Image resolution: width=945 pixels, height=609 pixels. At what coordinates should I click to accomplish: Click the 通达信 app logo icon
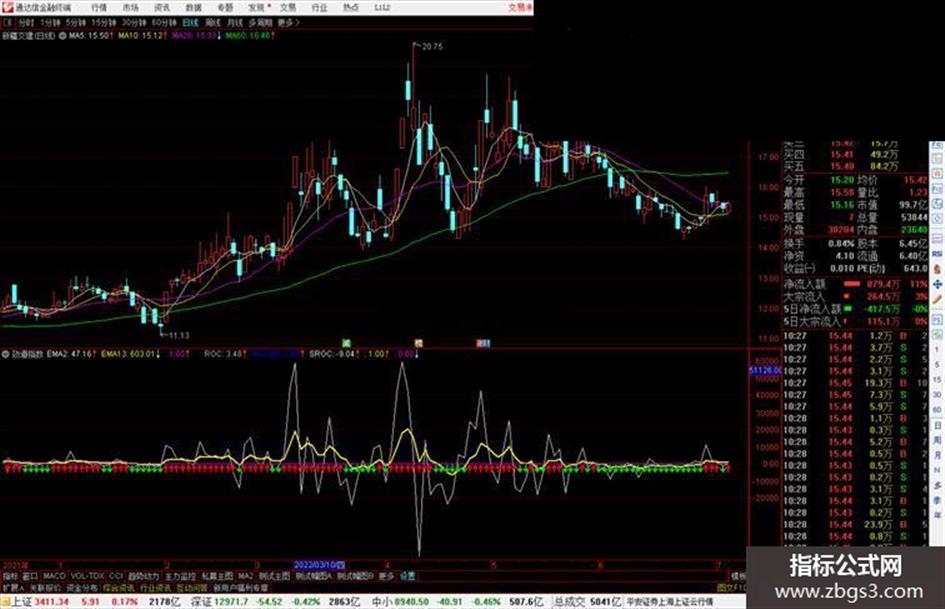point(7,7)
